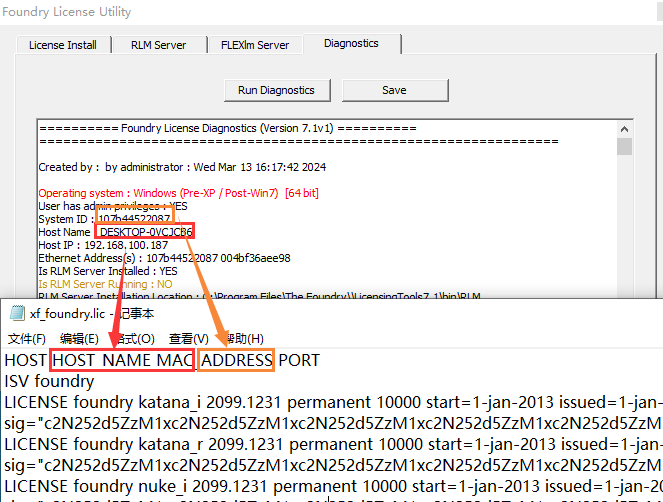
Task: Click the nuke_i LICENSE line
Action: click(x=334, y=486)
